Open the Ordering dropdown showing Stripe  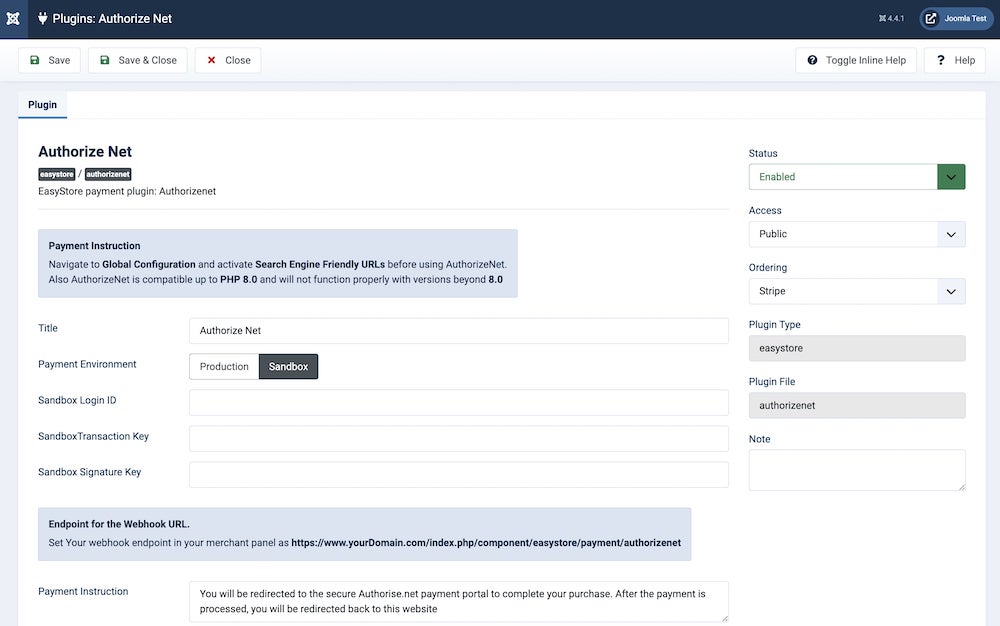tap(857, 291)
